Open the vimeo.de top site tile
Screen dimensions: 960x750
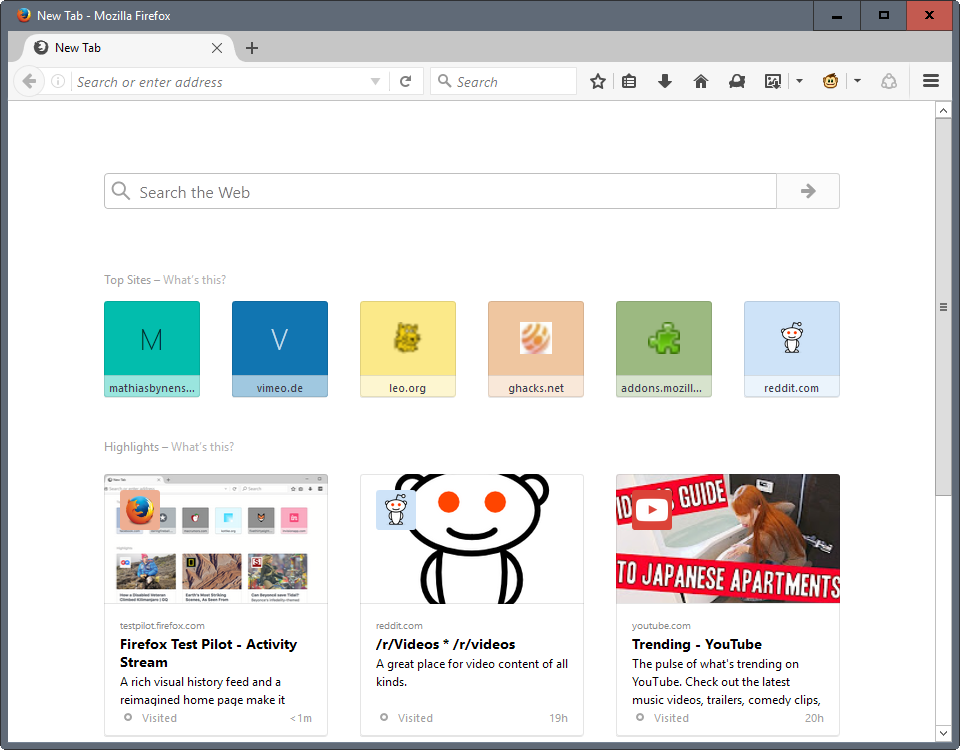pos(280,349)
